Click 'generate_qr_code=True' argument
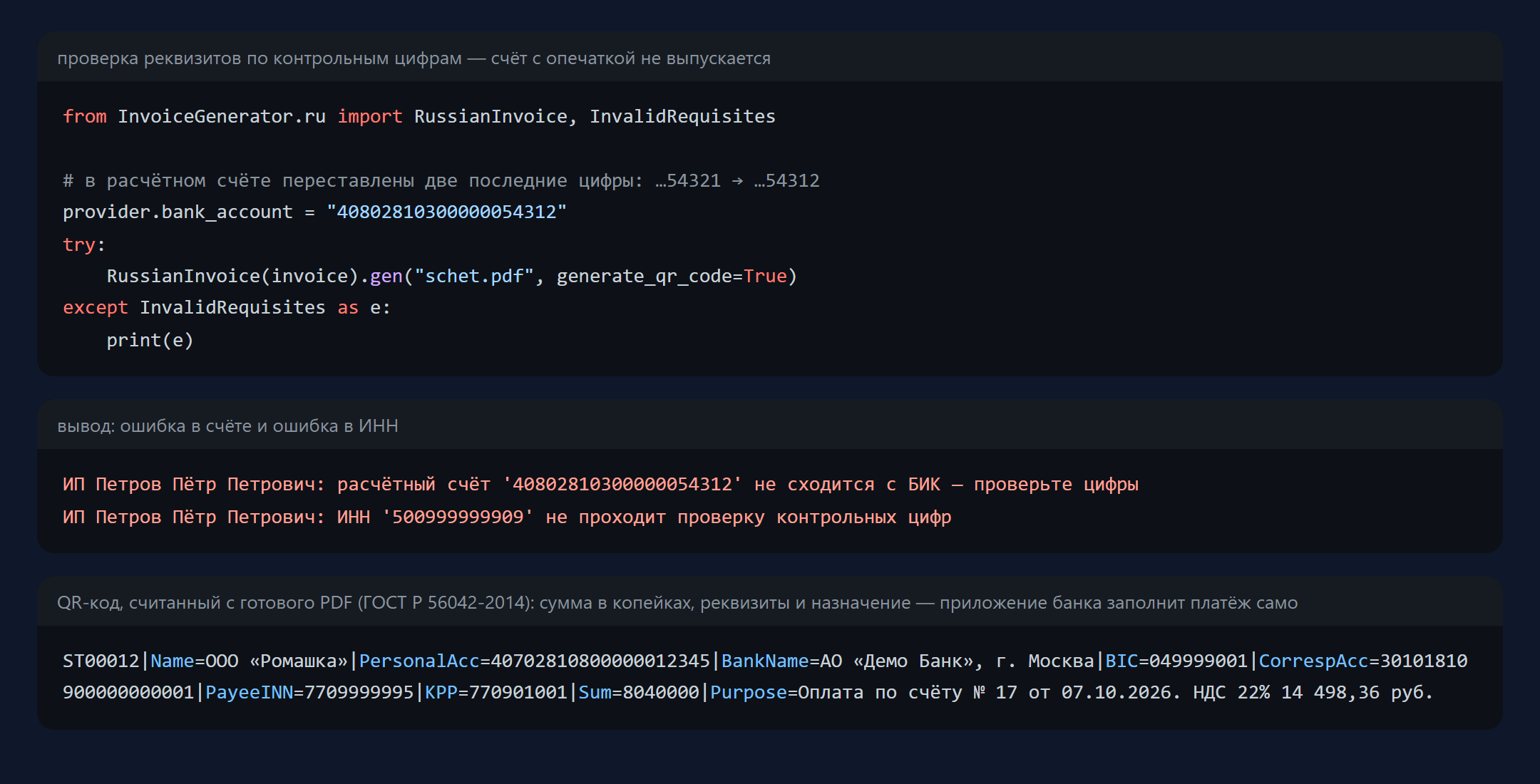Viewport: 1540px width, 784px height. pos(672,276)
